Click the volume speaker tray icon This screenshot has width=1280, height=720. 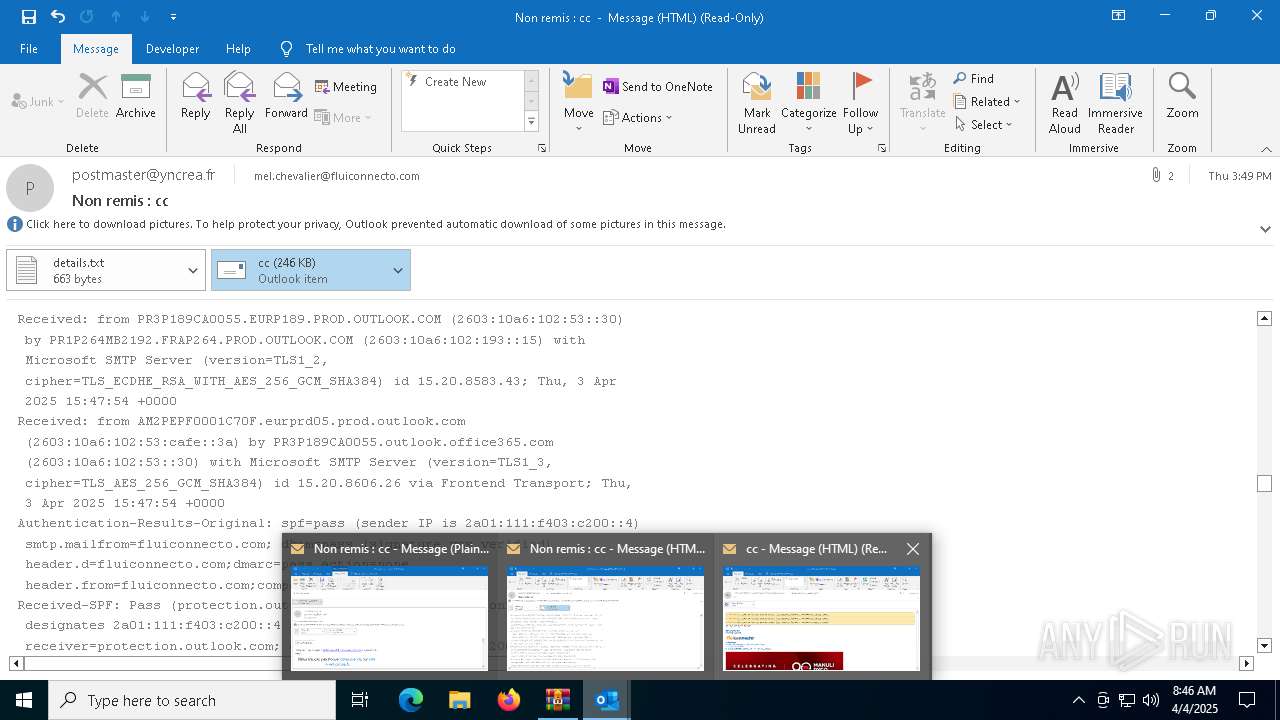1150,700
